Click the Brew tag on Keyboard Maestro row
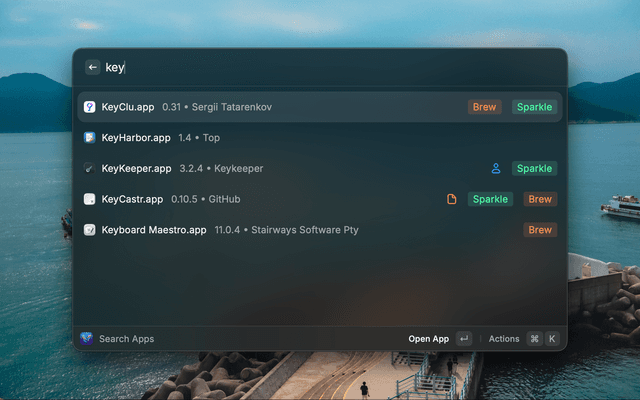Viewport: 640px width, 400px height. [x=540, y=230]
